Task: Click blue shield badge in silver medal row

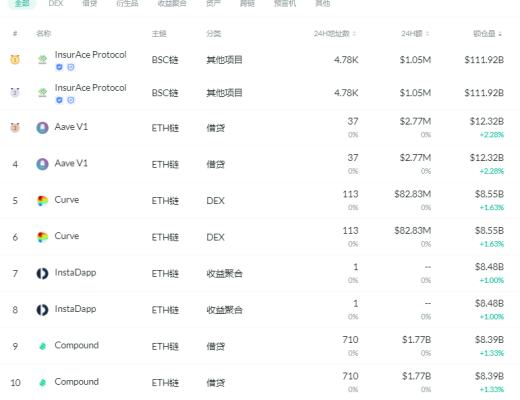Action: [x=59, y=100]
